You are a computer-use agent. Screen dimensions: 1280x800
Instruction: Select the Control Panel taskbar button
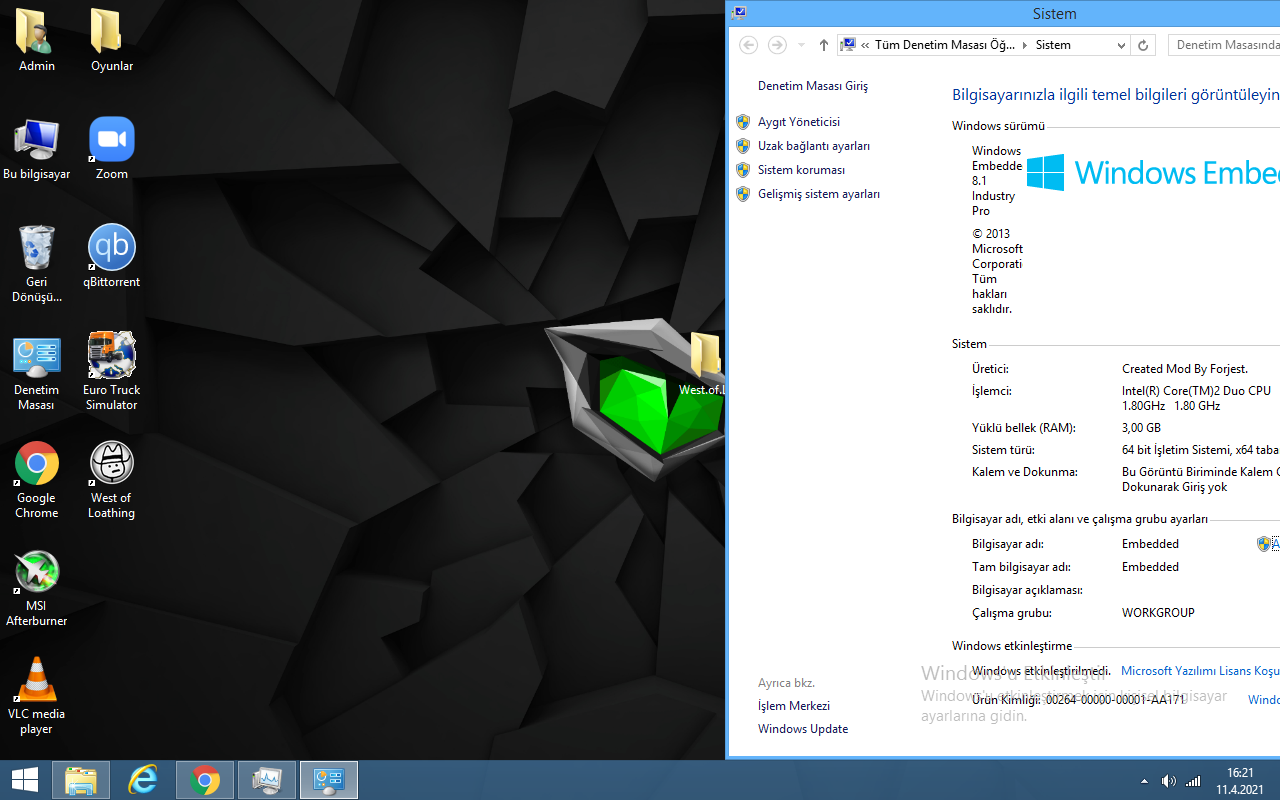click(329, 780)
